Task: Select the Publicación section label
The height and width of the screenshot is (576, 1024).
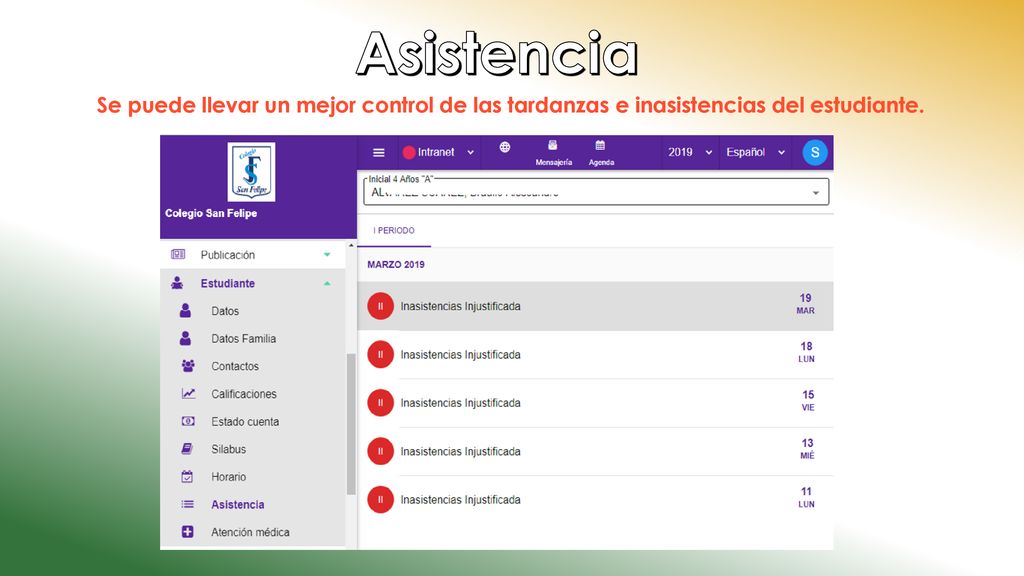Action: pyautogui.click(x=227, y=255)
